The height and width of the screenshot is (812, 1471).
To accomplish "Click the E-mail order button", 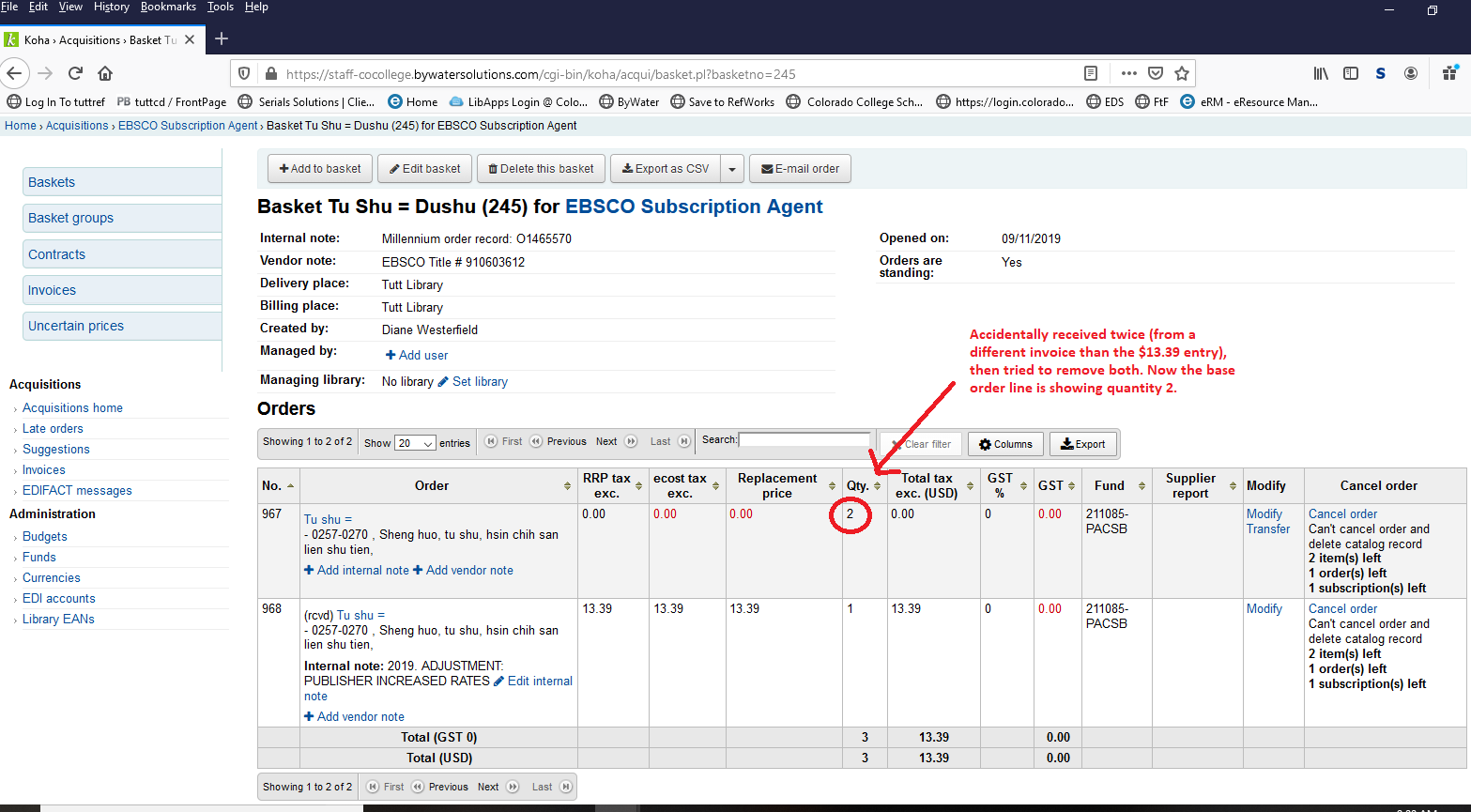I will (800, 169).
